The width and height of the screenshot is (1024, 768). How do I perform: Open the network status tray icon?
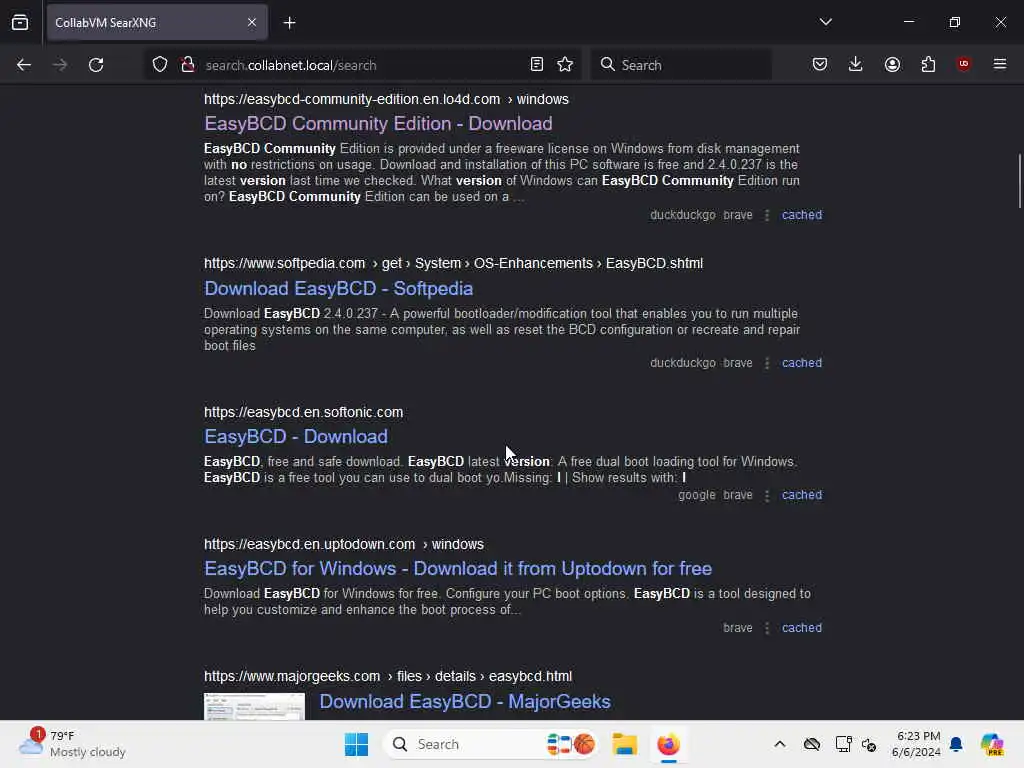[843, 744]
